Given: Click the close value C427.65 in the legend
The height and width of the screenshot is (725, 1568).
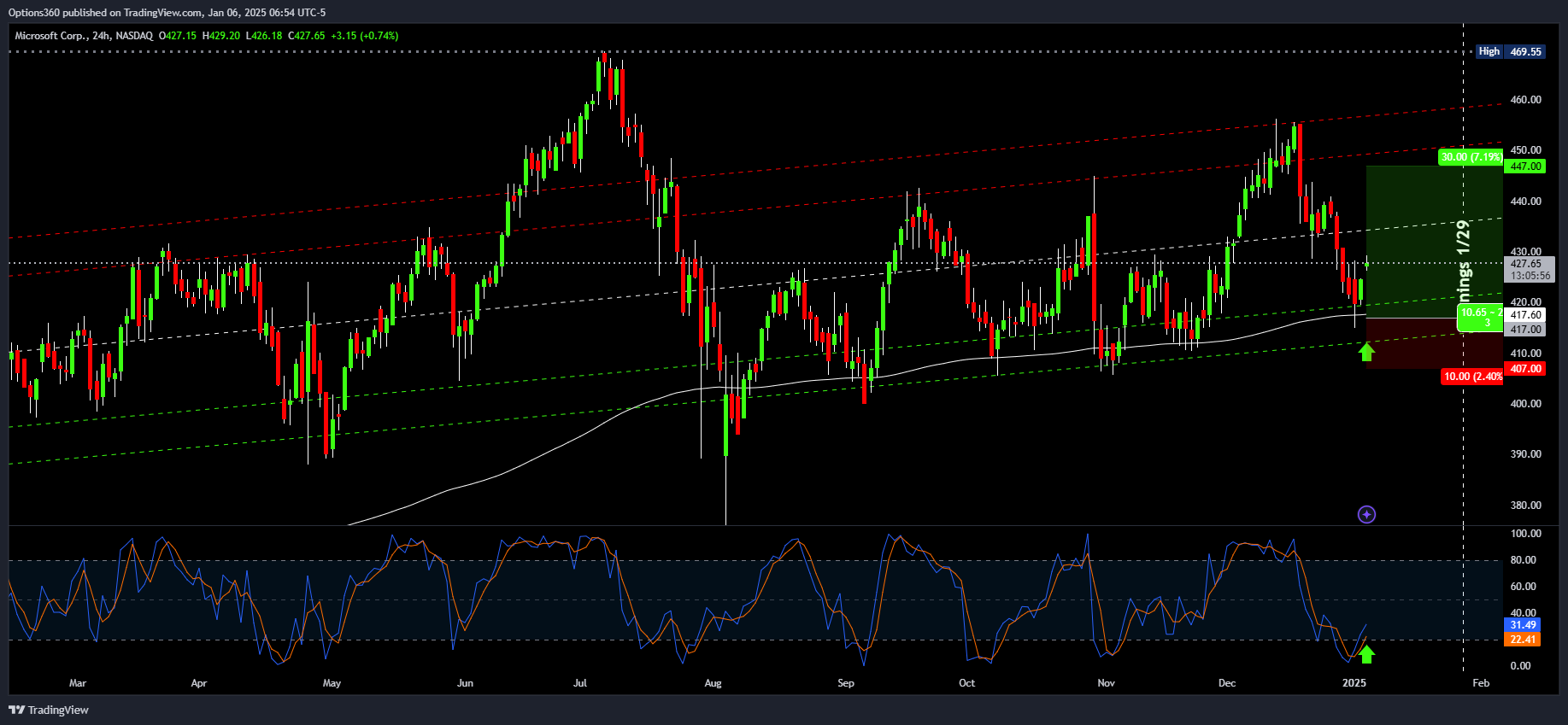Looking at the screenshot, I should pos(307,36).
